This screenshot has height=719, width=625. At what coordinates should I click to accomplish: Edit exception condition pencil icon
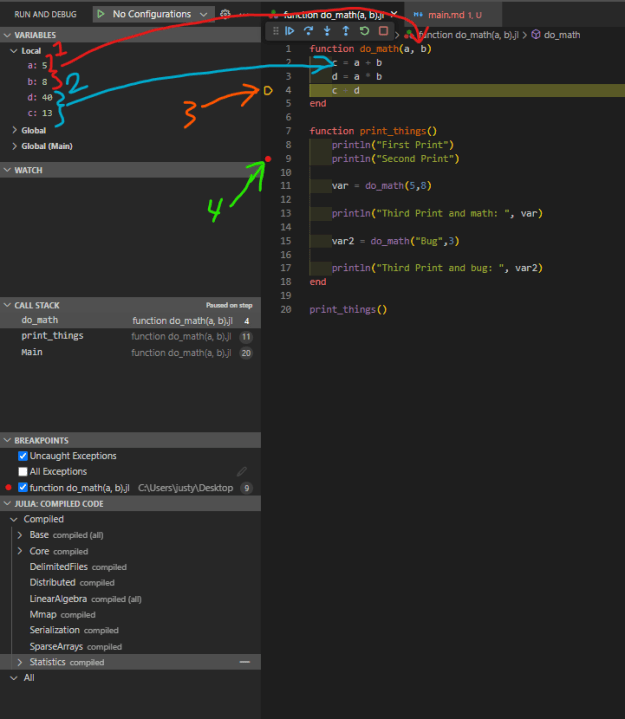pos(242,471)
